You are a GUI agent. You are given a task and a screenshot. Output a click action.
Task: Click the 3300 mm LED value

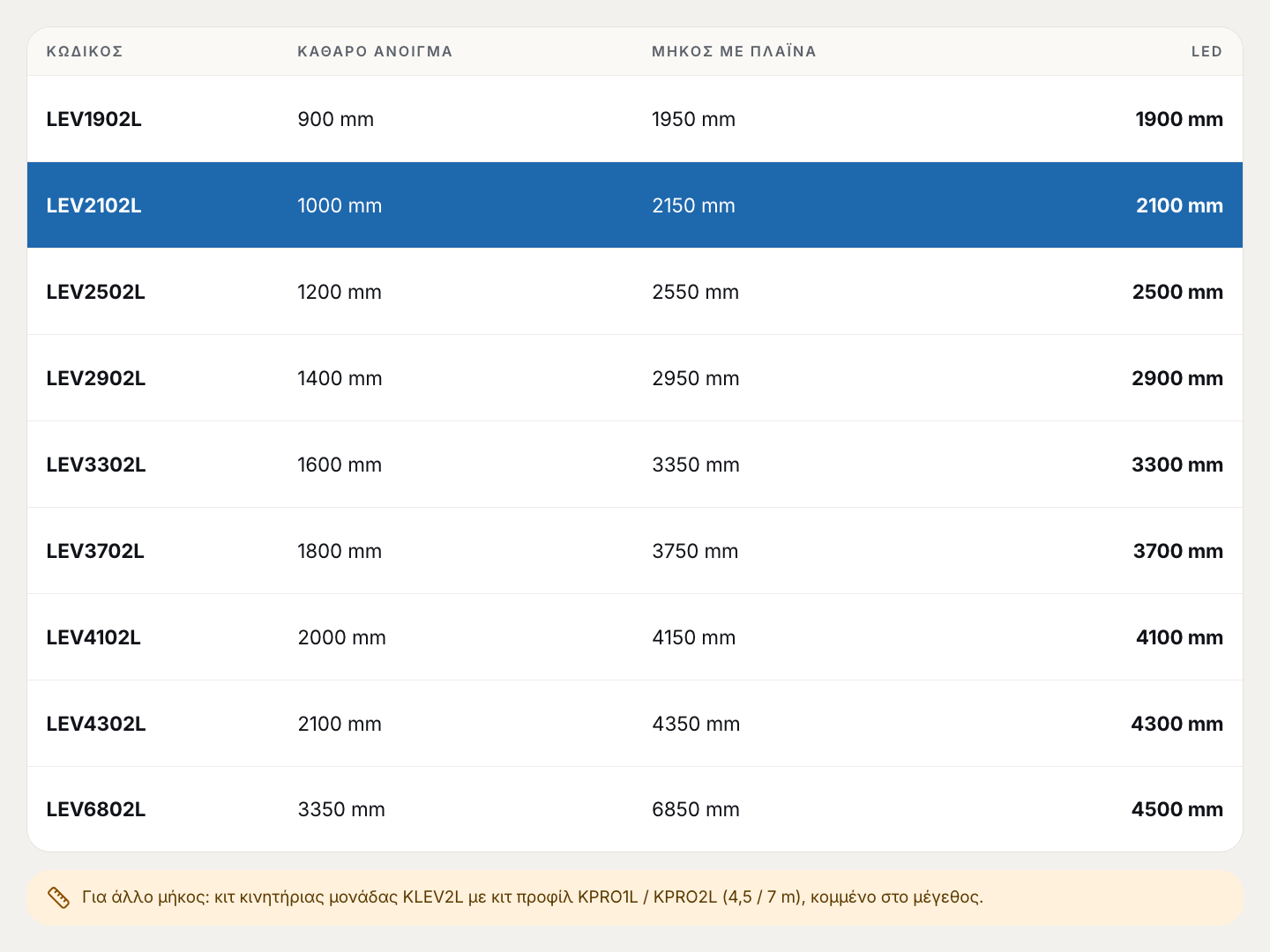click(1177, 465)
